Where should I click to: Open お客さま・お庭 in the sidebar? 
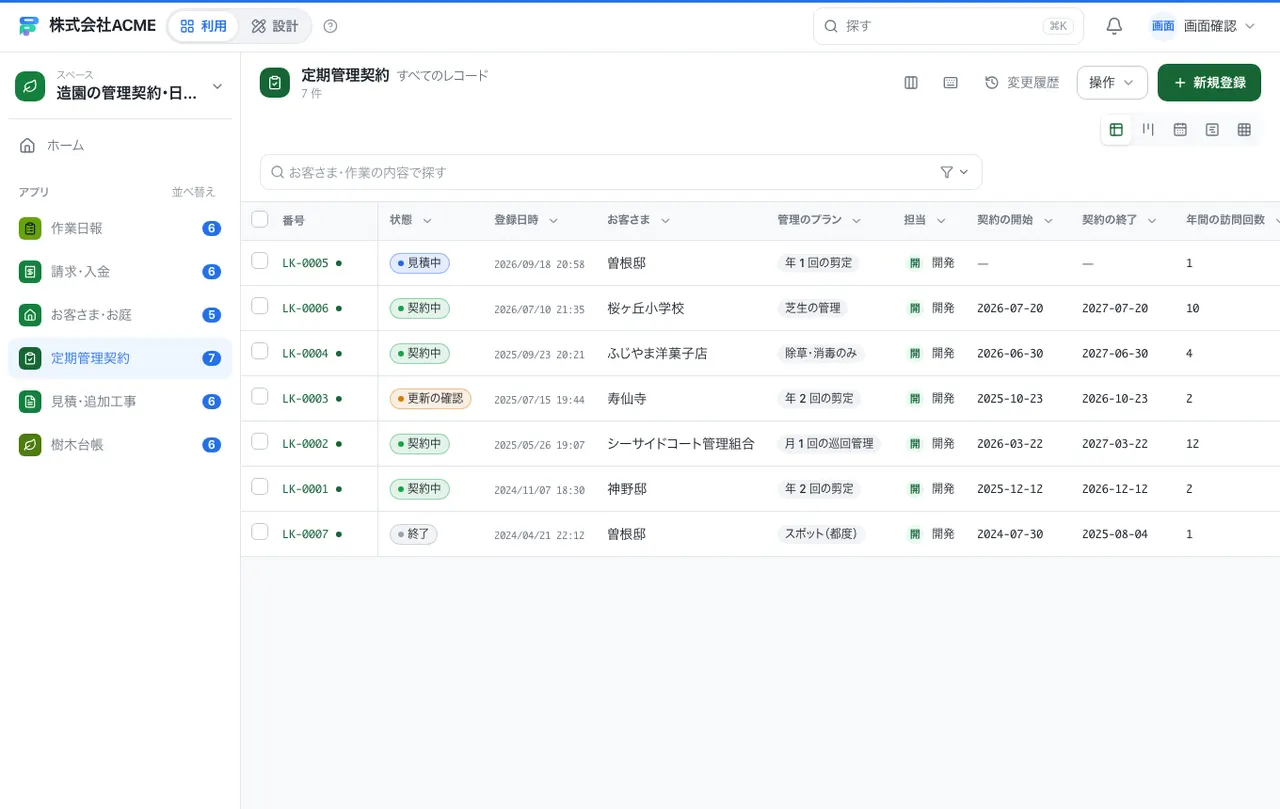pos(120,315)
